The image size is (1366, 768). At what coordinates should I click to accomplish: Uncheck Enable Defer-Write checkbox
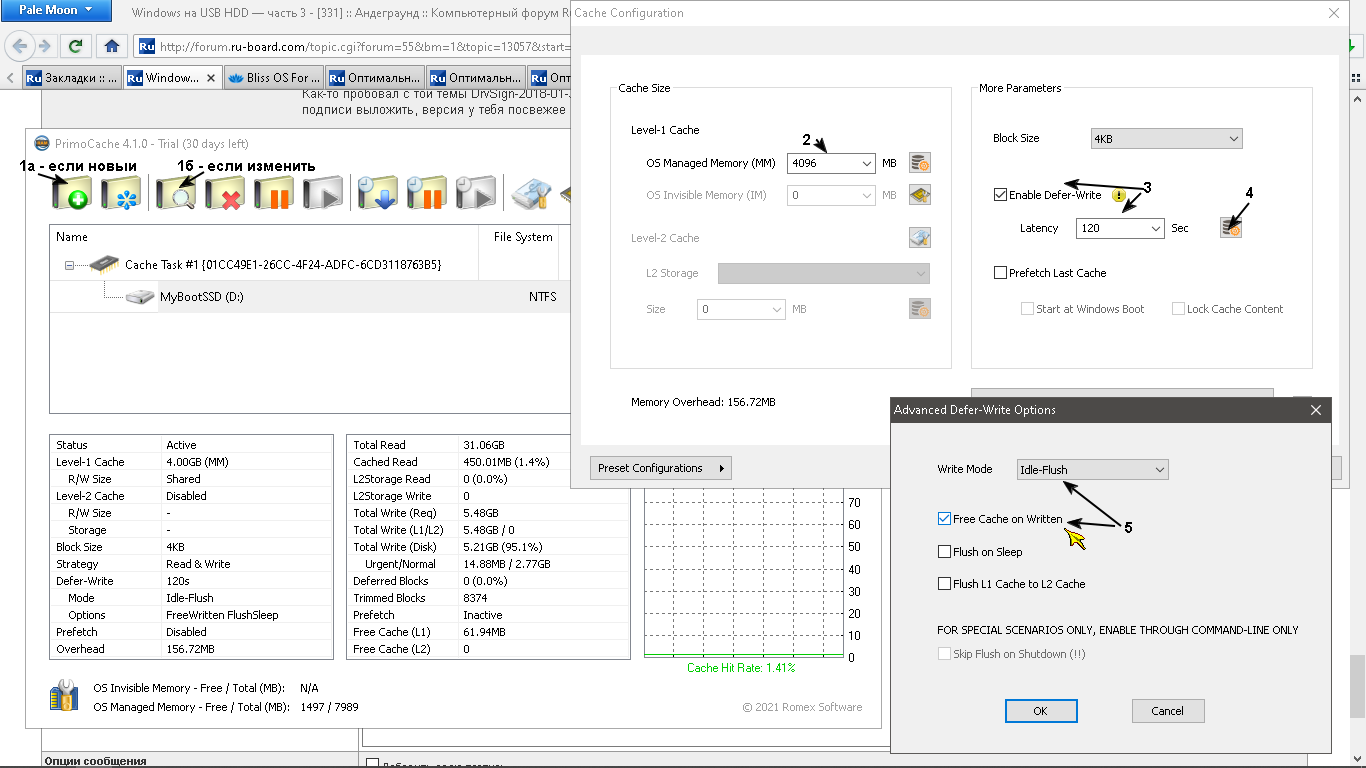(1000, 195)
